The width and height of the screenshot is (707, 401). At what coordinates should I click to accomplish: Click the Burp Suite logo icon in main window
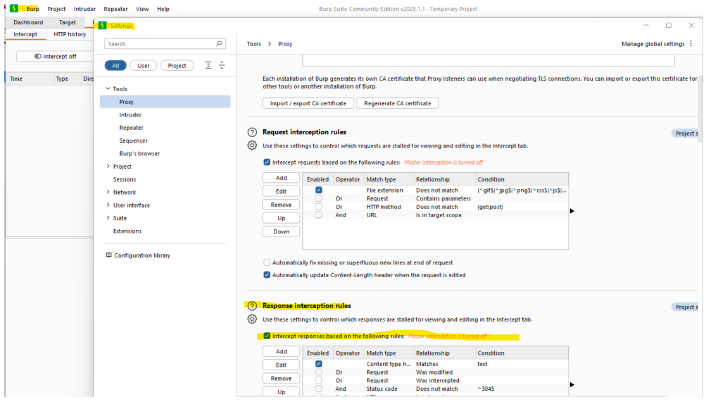point(14,8)
